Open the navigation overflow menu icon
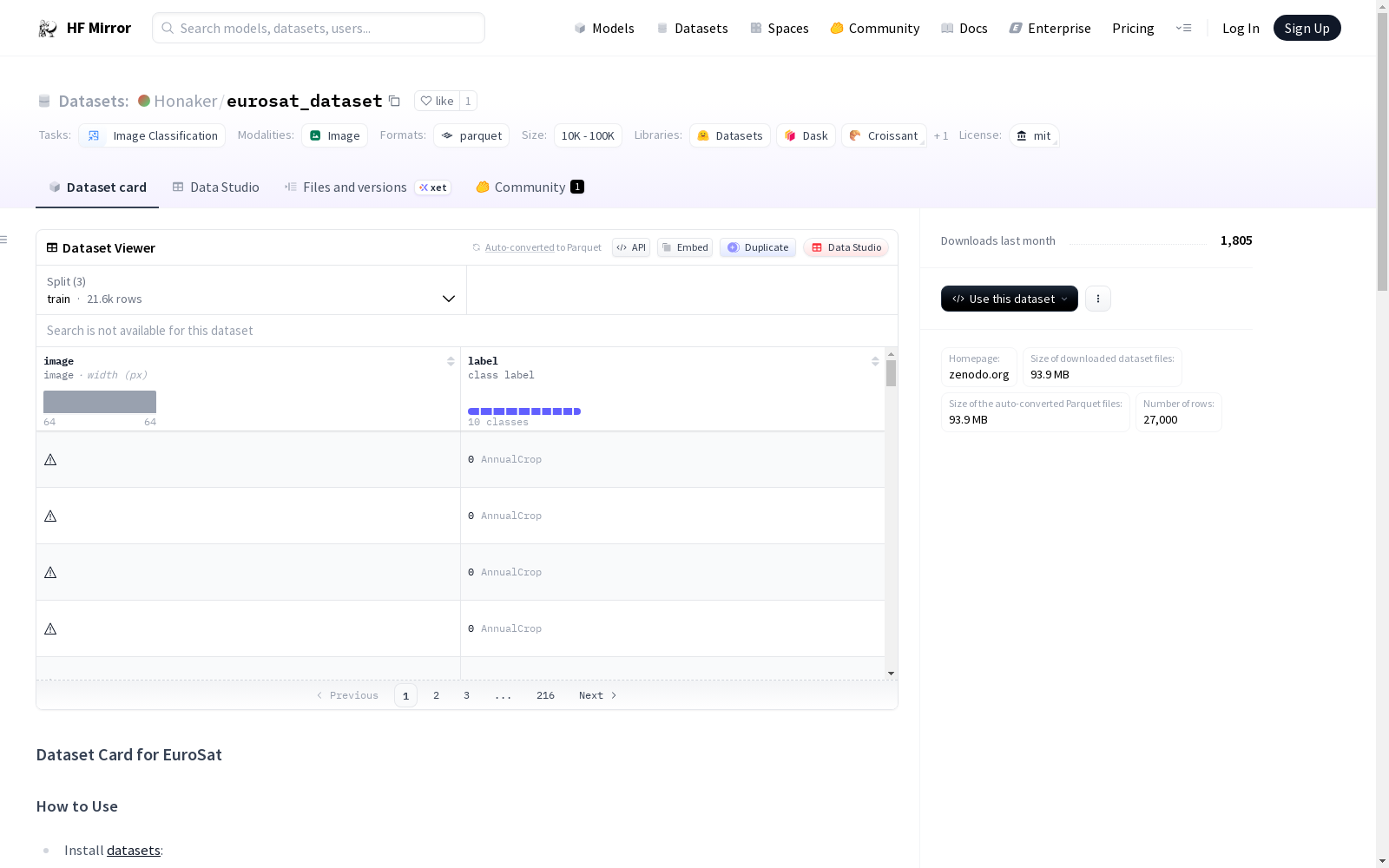The height and width of the screenshot is (868, 1389). coord(1183,28)
